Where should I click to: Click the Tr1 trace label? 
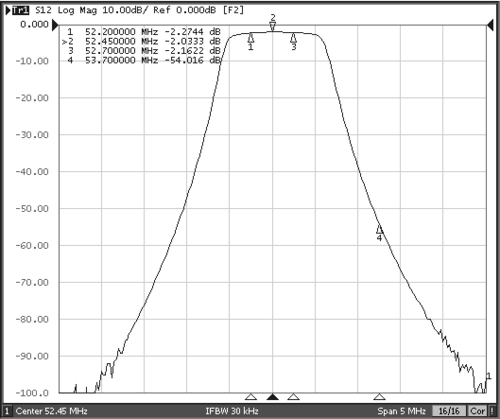point(21,10)
